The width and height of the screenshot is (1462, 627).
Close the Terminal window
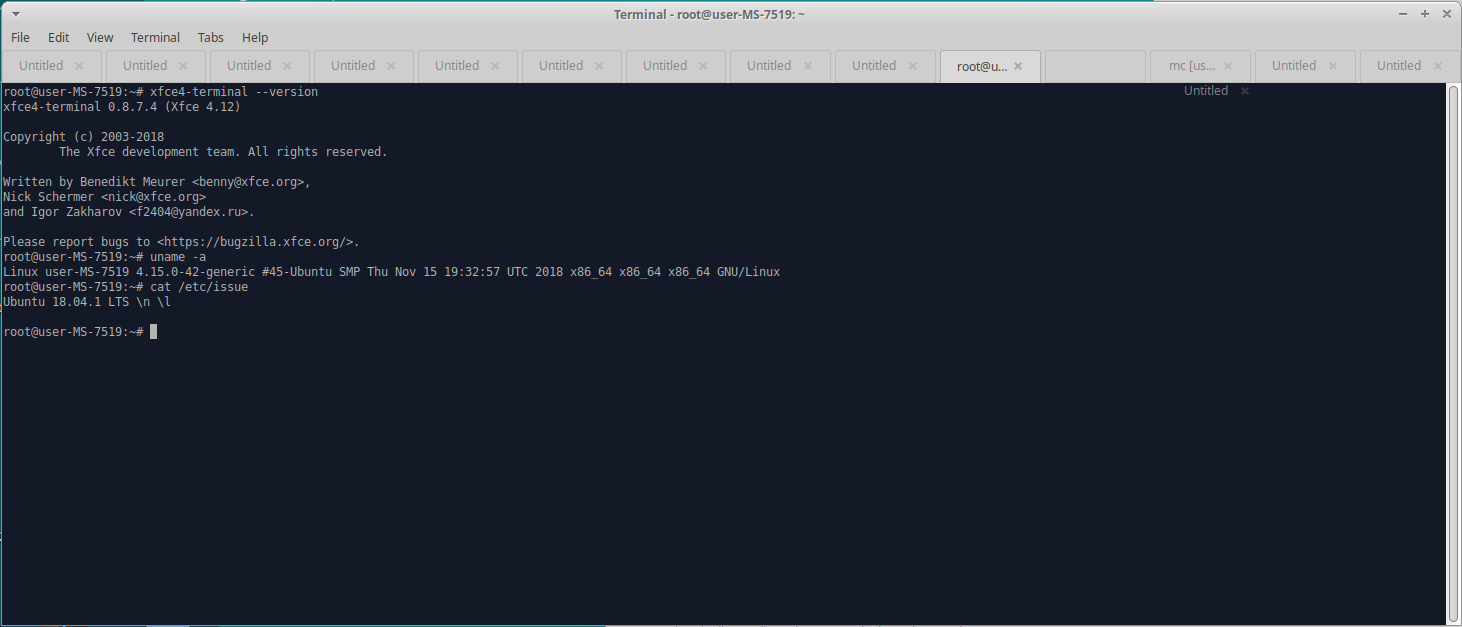tap(1445, 14)
